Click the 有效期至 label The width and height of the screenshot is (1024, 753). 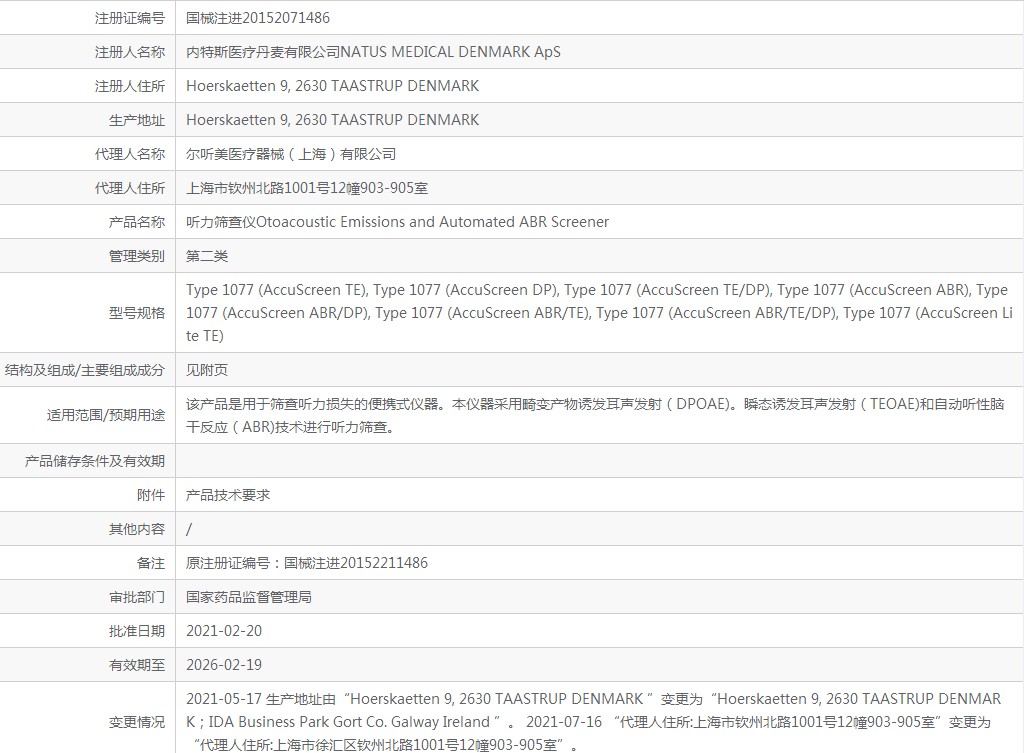tap(137, 665)
